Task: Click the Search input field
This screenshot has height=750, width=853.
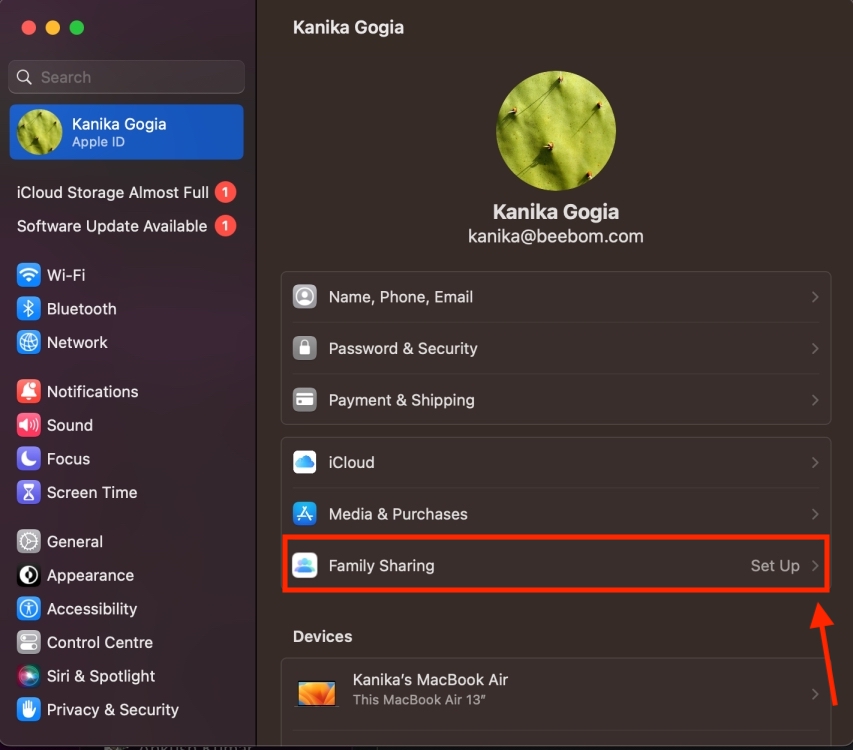Action: click(126, 77)
